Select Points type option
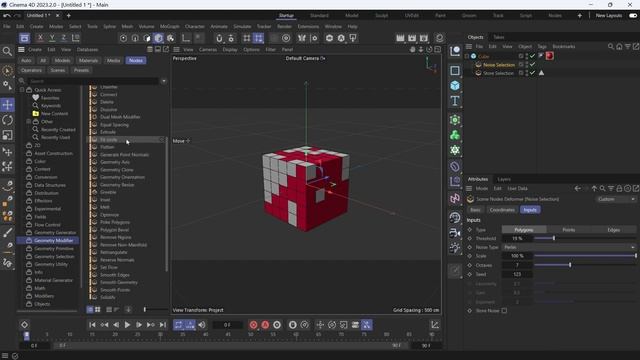This screenshot has height=360, width=640. pyautogui.click(x=569, y=230)
